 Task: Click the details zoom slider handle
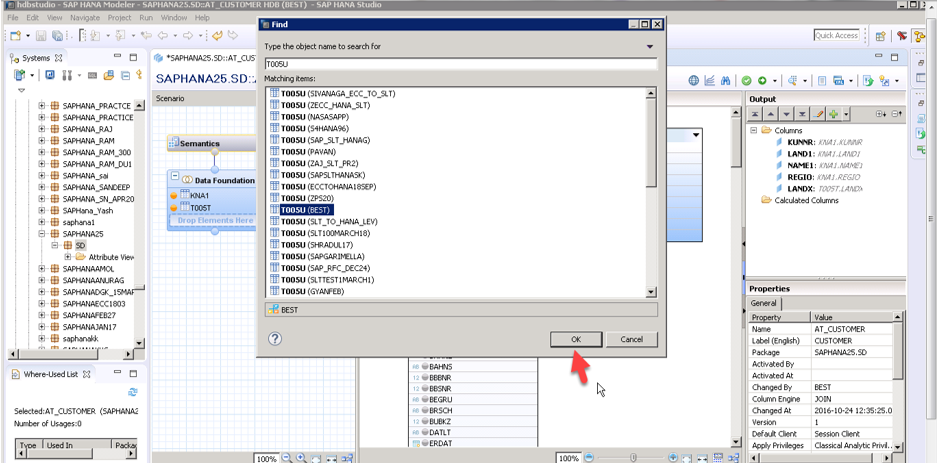632,458
